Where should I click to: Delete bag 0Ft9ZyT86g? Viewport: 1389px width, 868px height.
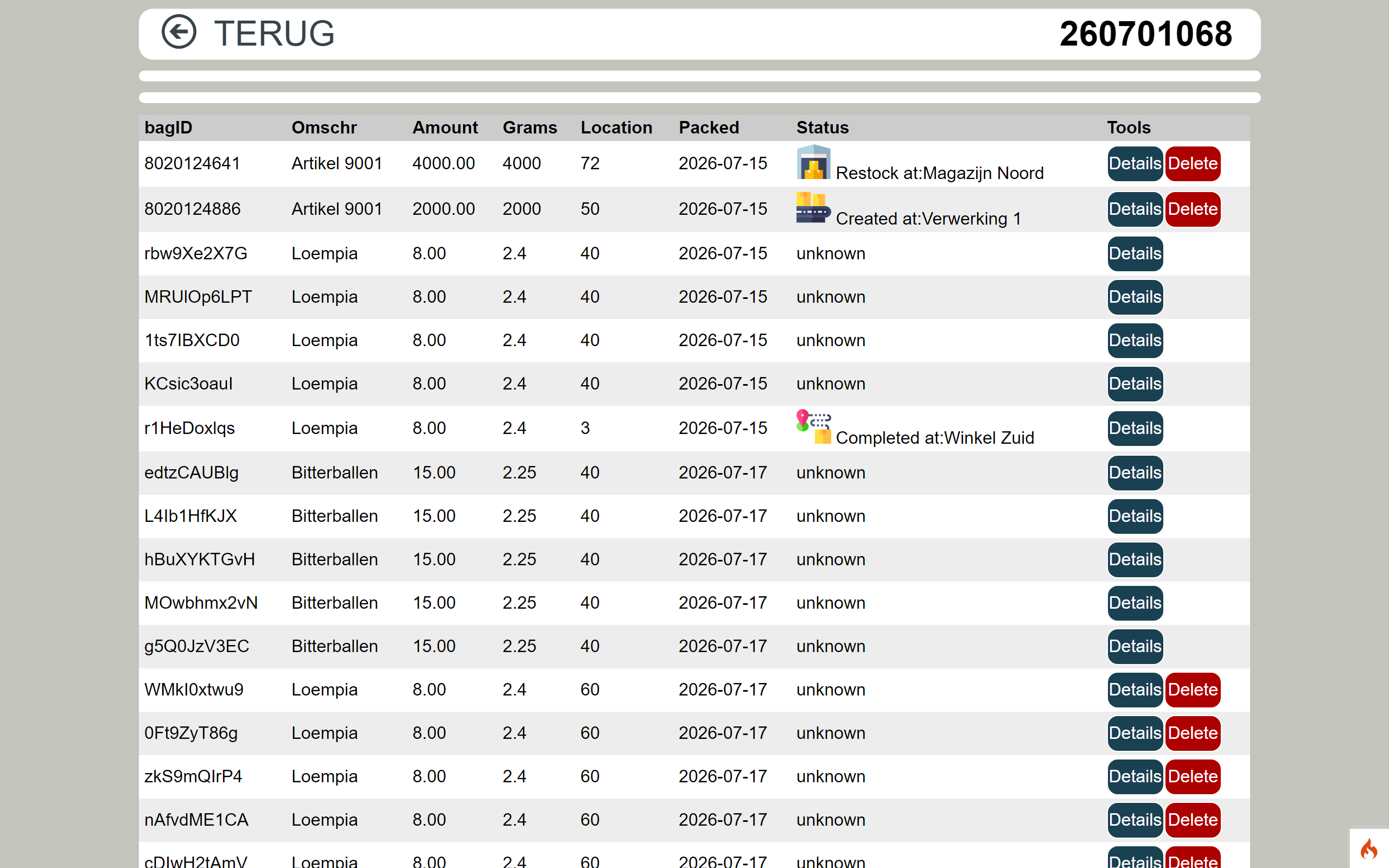click(x=1193, y=733)
